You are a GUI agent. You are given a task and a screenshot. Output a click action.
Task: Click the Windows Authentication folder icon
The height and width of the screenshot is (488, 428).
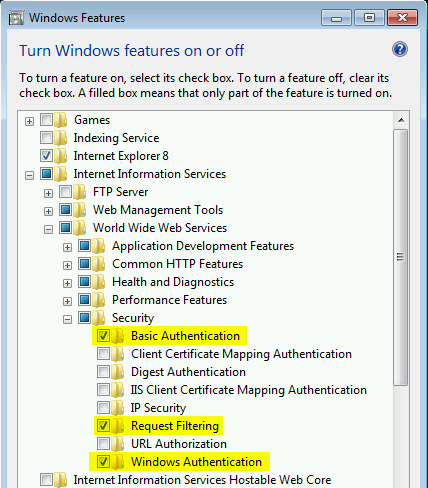tap(118, 462)
